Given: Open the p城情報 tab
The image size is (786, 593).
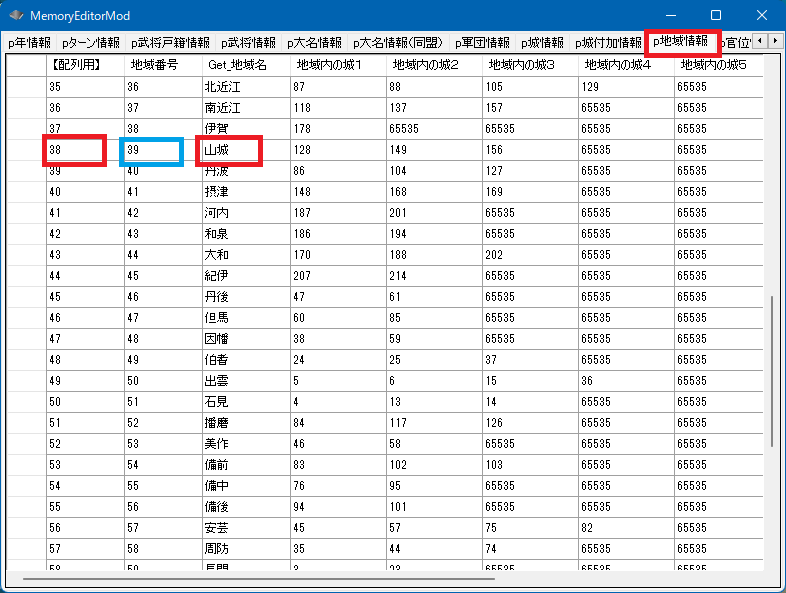Looking at the screenshot, I should click(x=544, y=43).
